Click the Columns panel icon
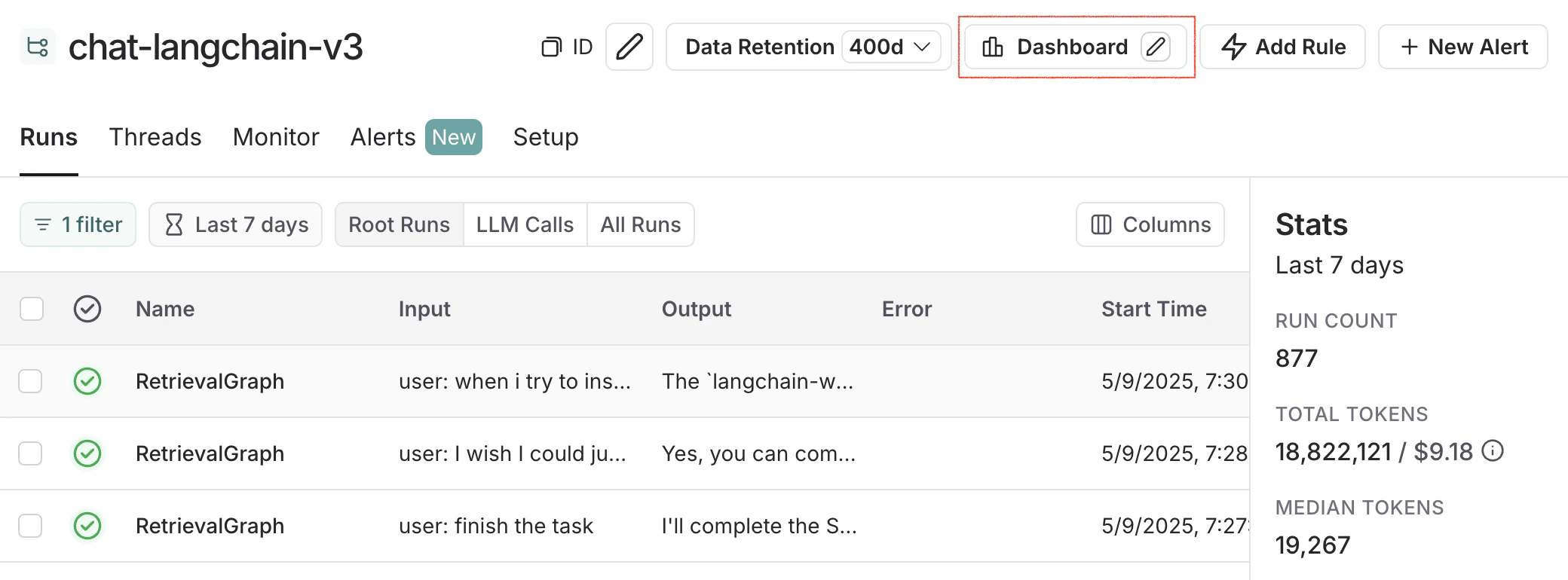The height and width of the screenshot is (580, 1568). 1101,224
